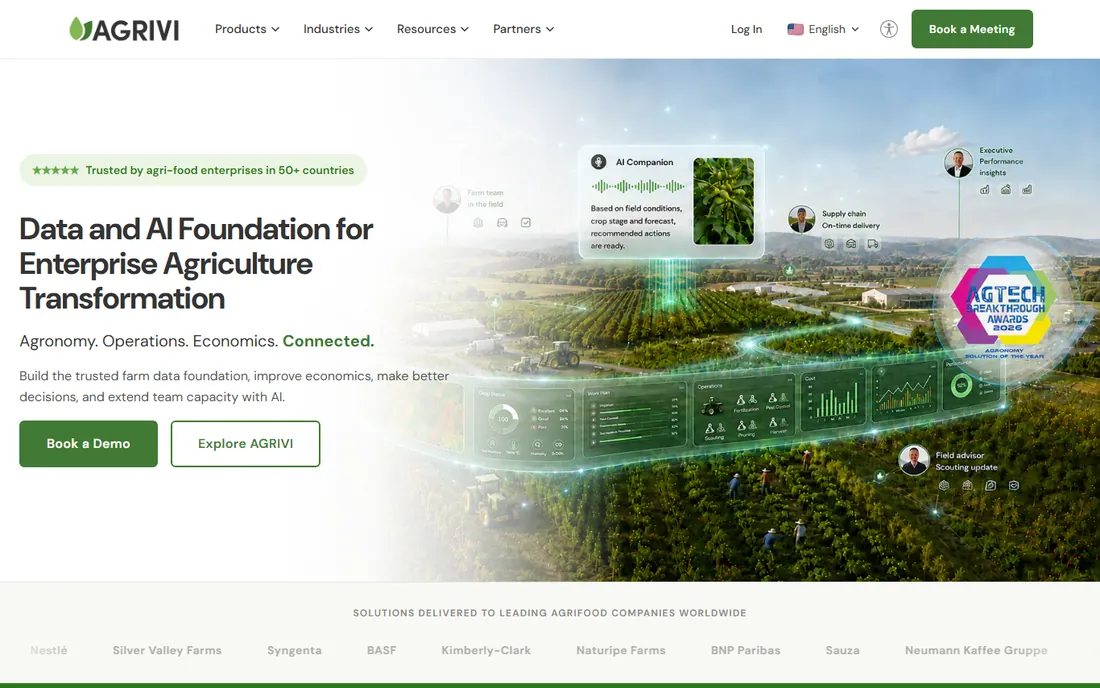Click the Neumann Kaffee Gruppe name
Image resolution: width=1100 pixels, height=688 pixels.
coord(976,650)
